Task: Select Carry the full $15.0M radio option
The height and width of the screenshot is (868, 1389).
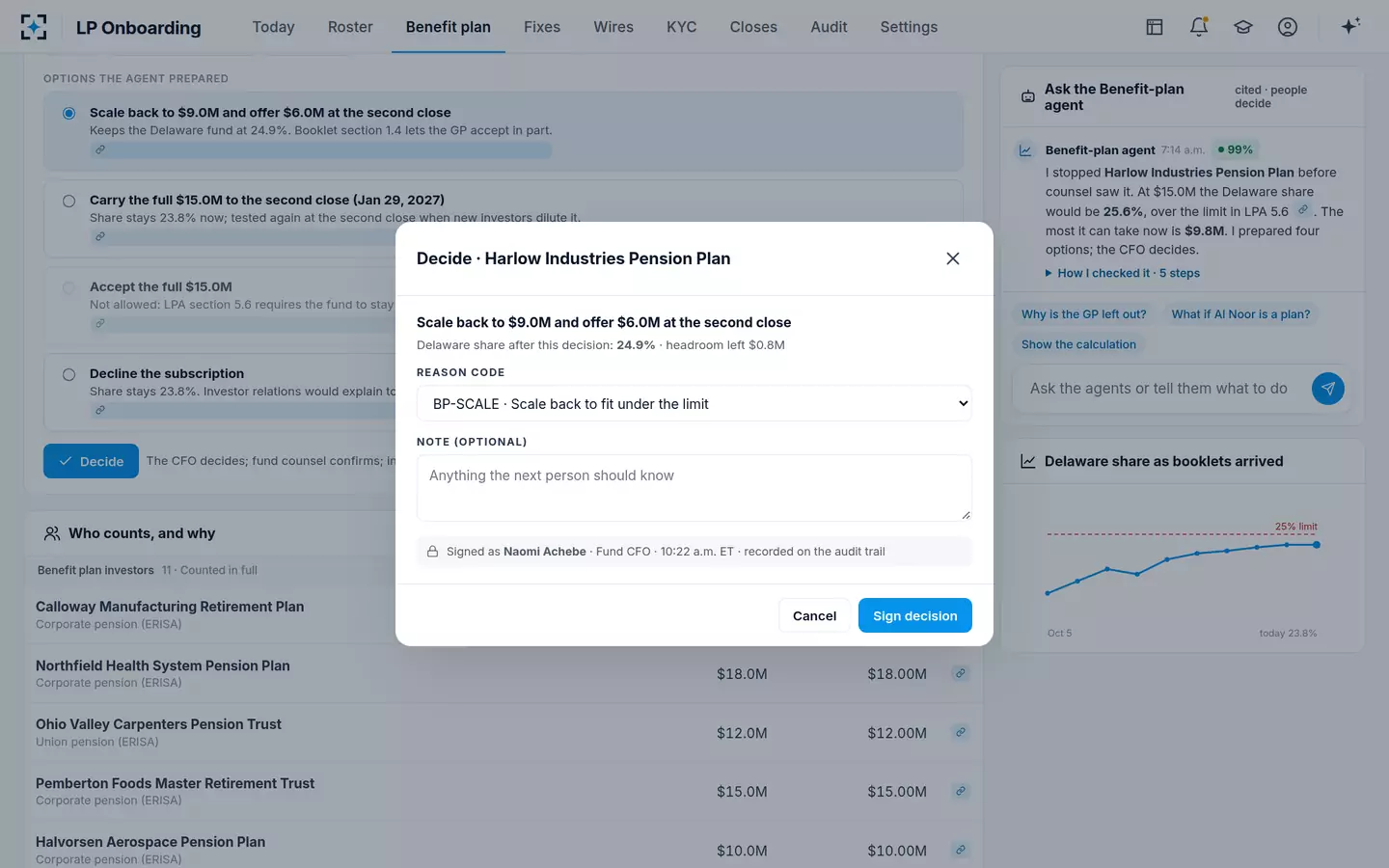Action: pos(68,201)
